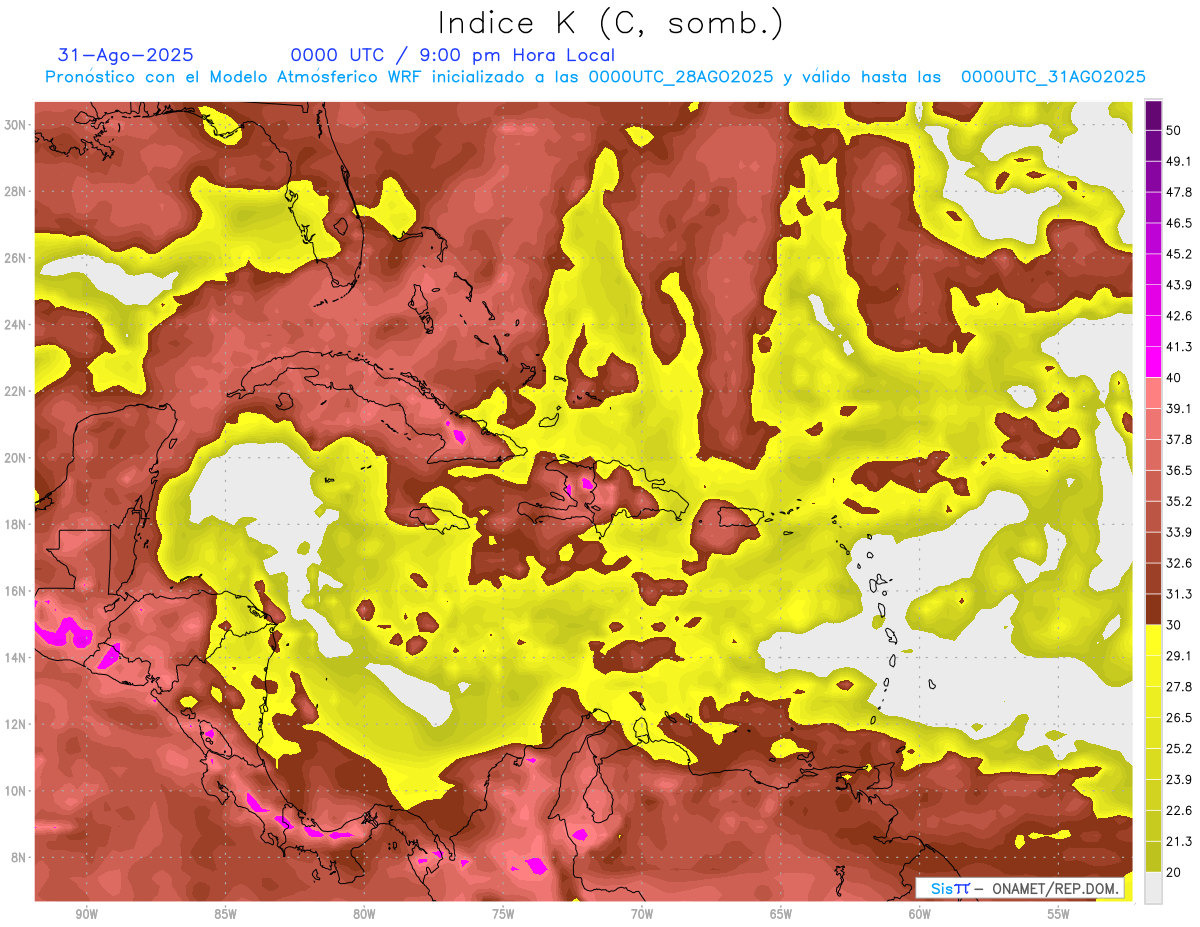This screenshot has width=1200, height=927.
Task: Click the legend value '35.2'
Action: pyautogui.click(x=1179, y=501)
